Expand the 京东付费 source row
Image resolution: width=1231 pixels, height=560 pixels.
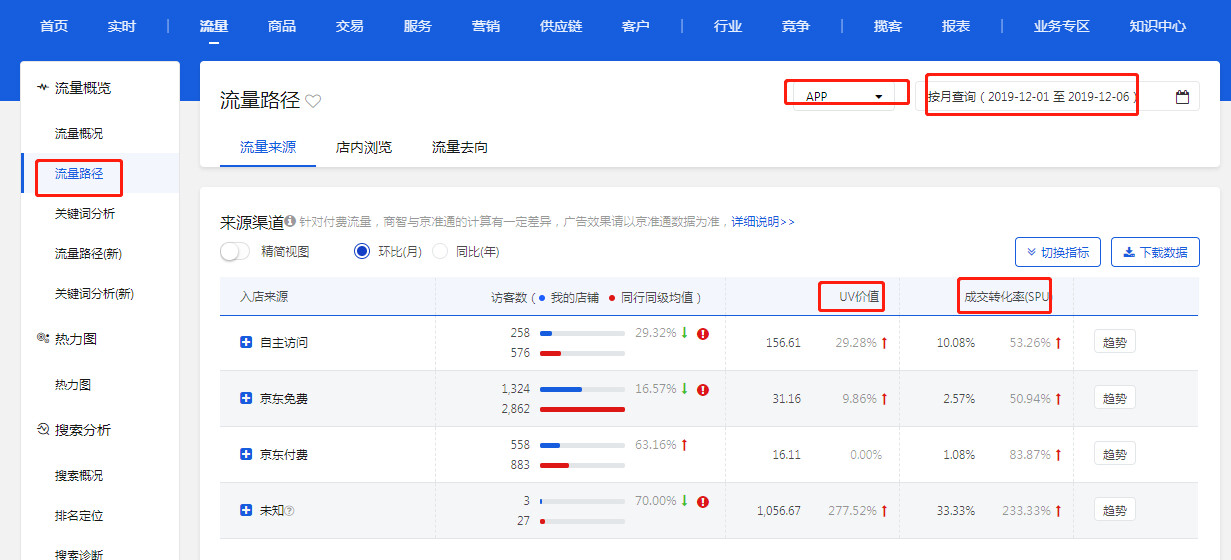coord(246,455)
